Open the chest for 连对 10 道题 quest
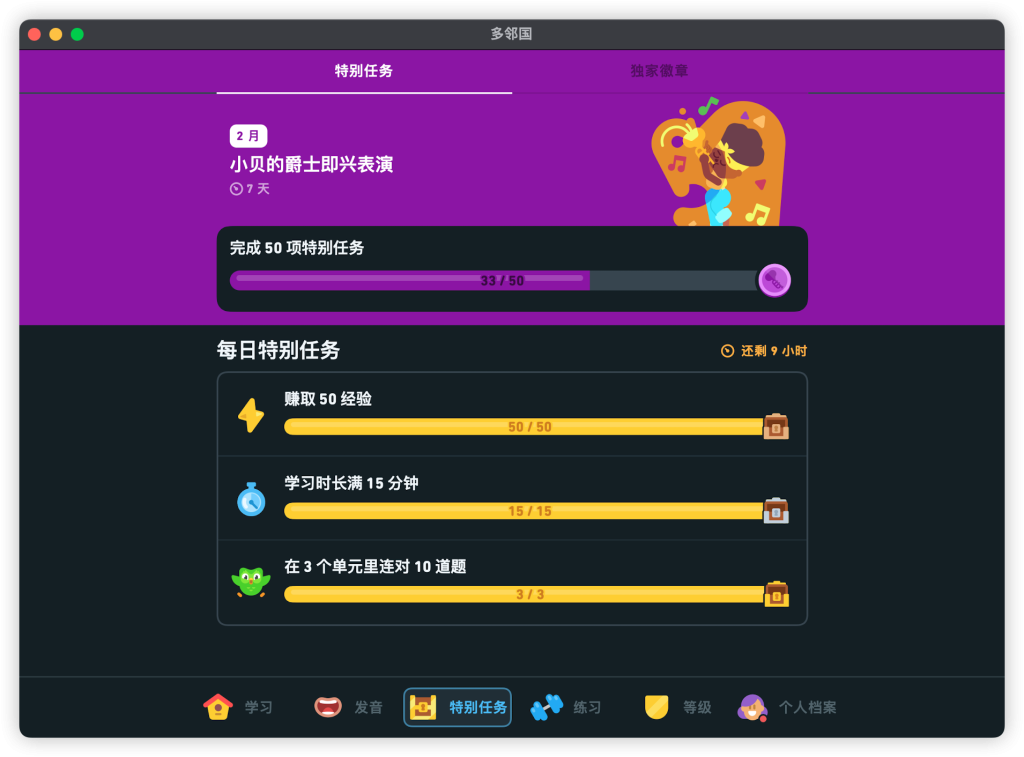Image resolution: width=1024 pixels, height=757 pixels. click(776, 594)
